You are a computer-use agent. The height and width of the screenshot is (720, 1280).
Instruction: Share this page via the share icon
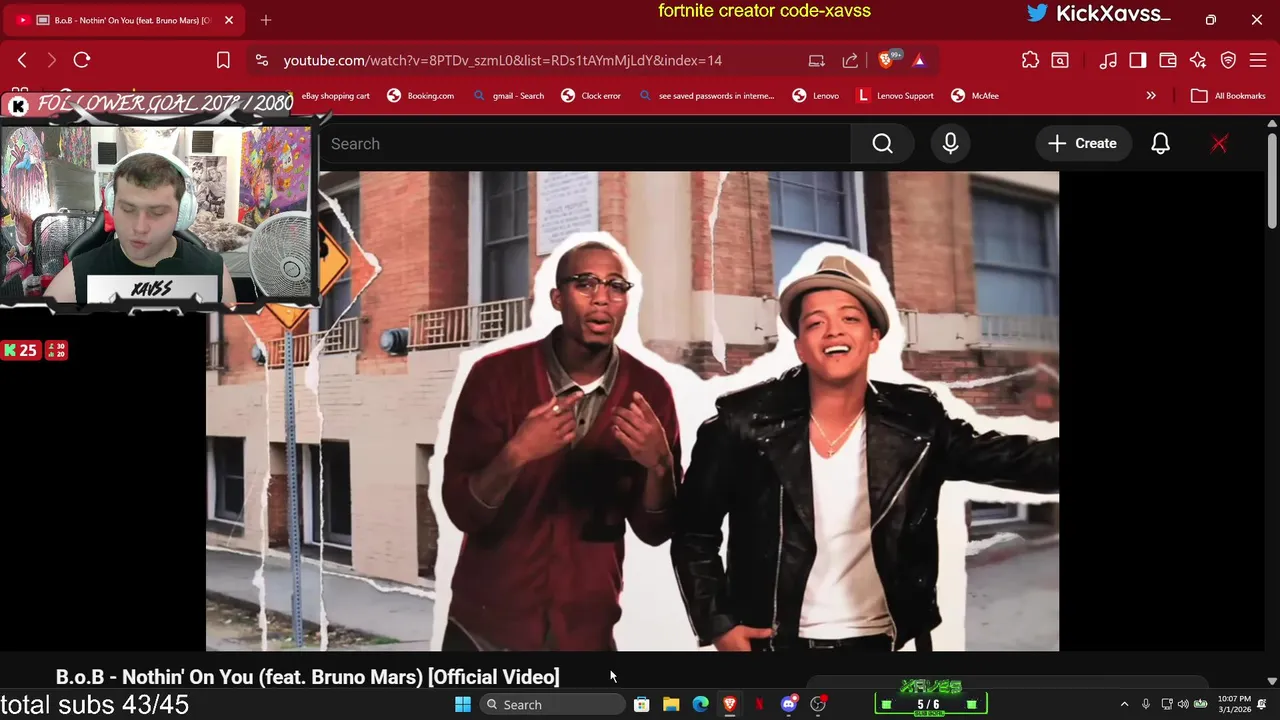(x=850, y=60)
